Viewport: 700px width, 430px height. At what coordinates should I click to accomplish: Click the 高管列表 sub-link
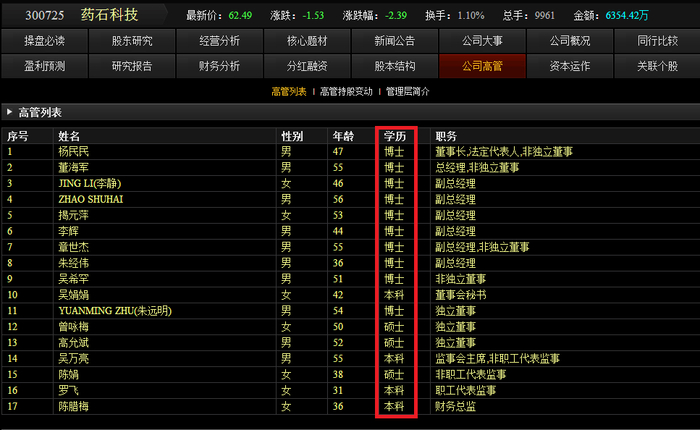(x=289, y=92)
